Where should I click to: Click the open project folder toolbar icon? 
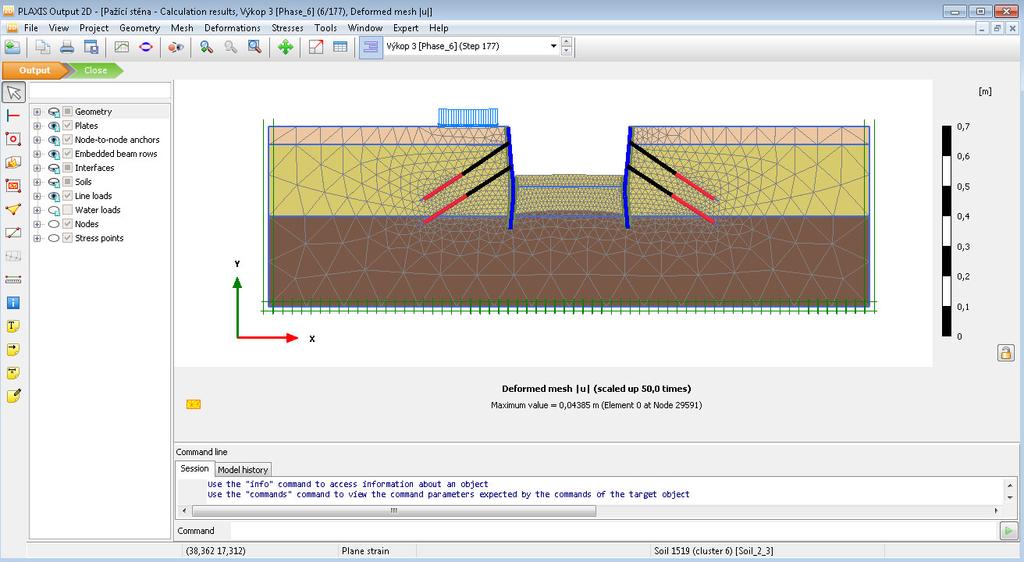[x=12, y=47]
